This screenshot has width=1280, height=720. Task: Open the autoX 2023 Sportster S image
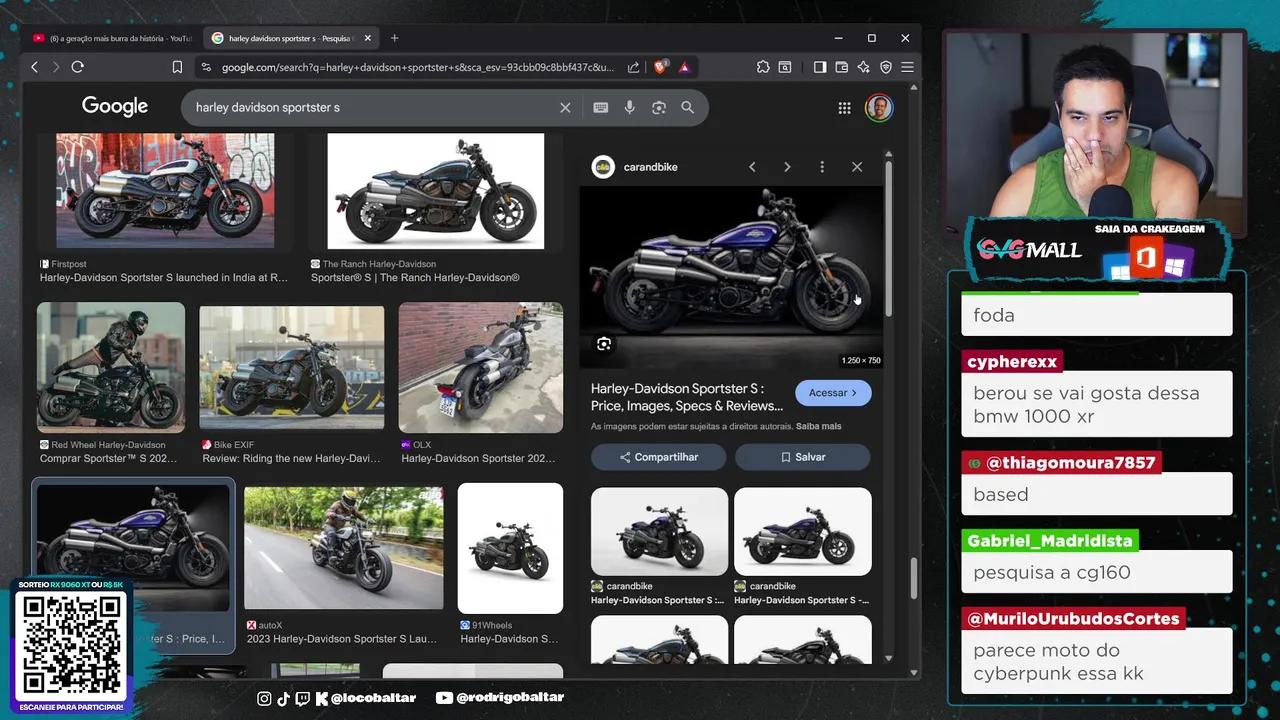coord(344,548)
